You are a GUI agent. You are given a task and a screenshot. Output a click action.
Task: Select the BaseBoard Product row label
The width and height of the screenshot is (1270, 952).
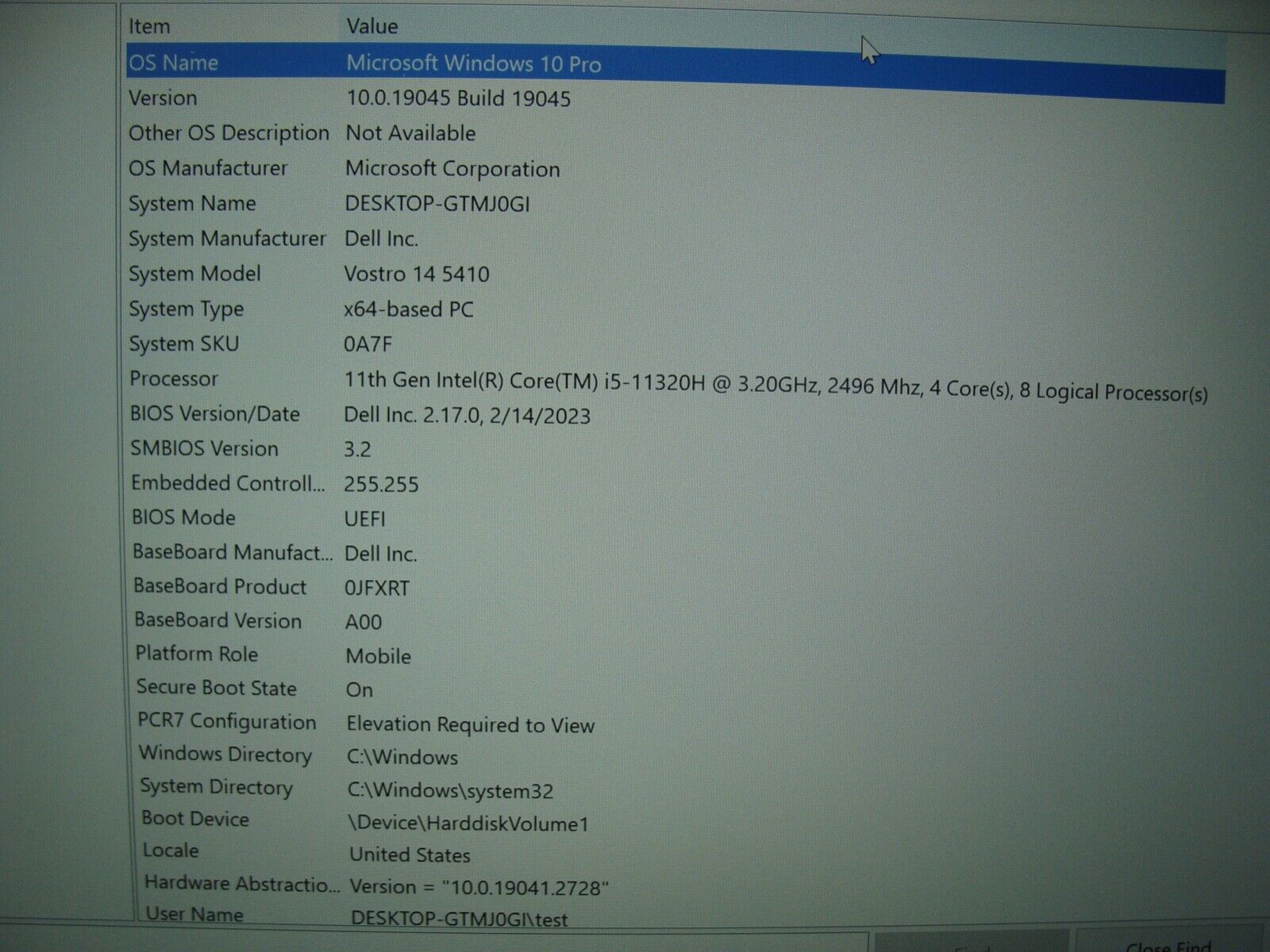pos(220,586)
